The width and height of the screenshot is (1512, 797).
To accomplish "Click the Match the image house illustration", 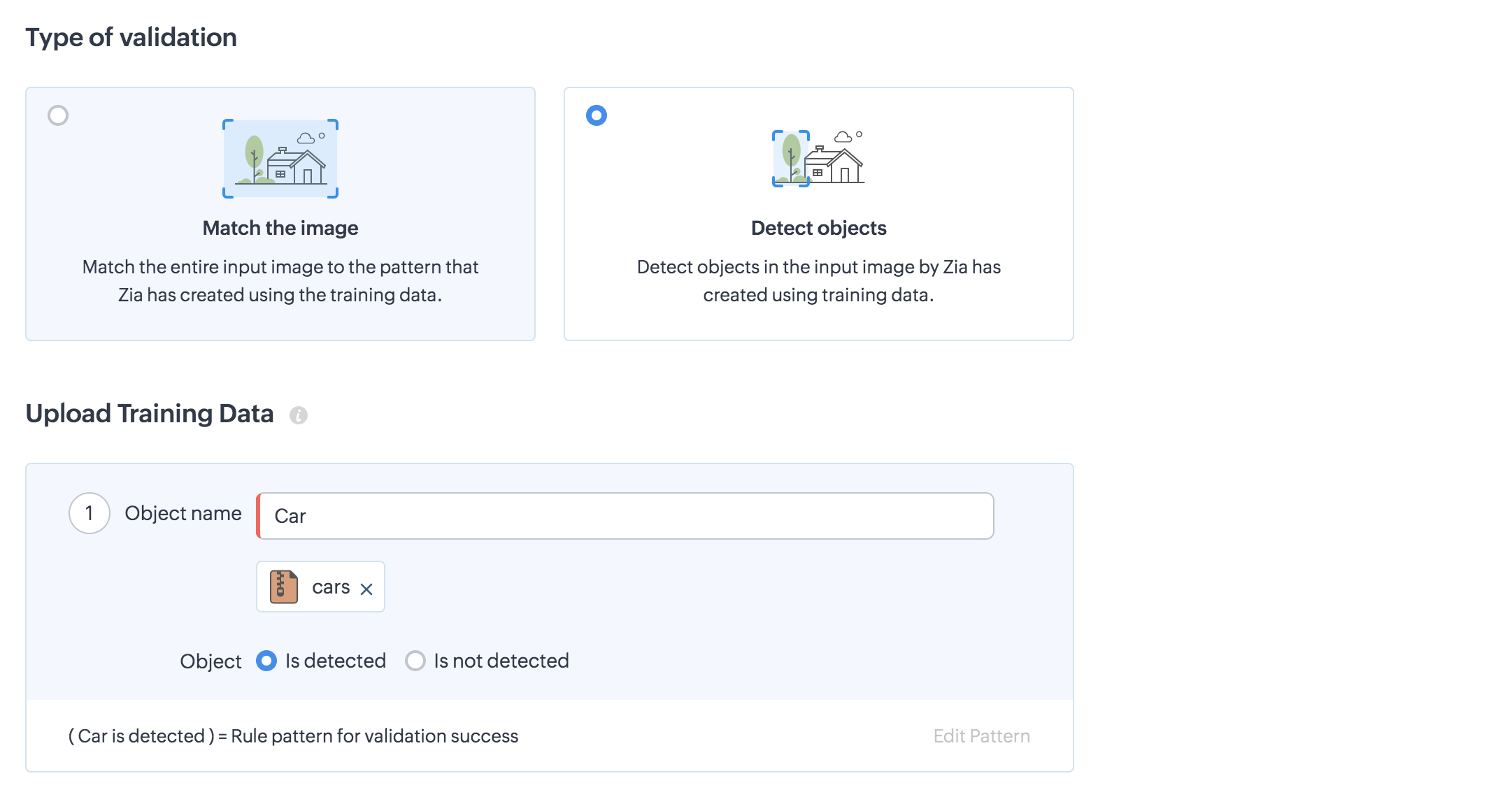I will pos(280,159).
